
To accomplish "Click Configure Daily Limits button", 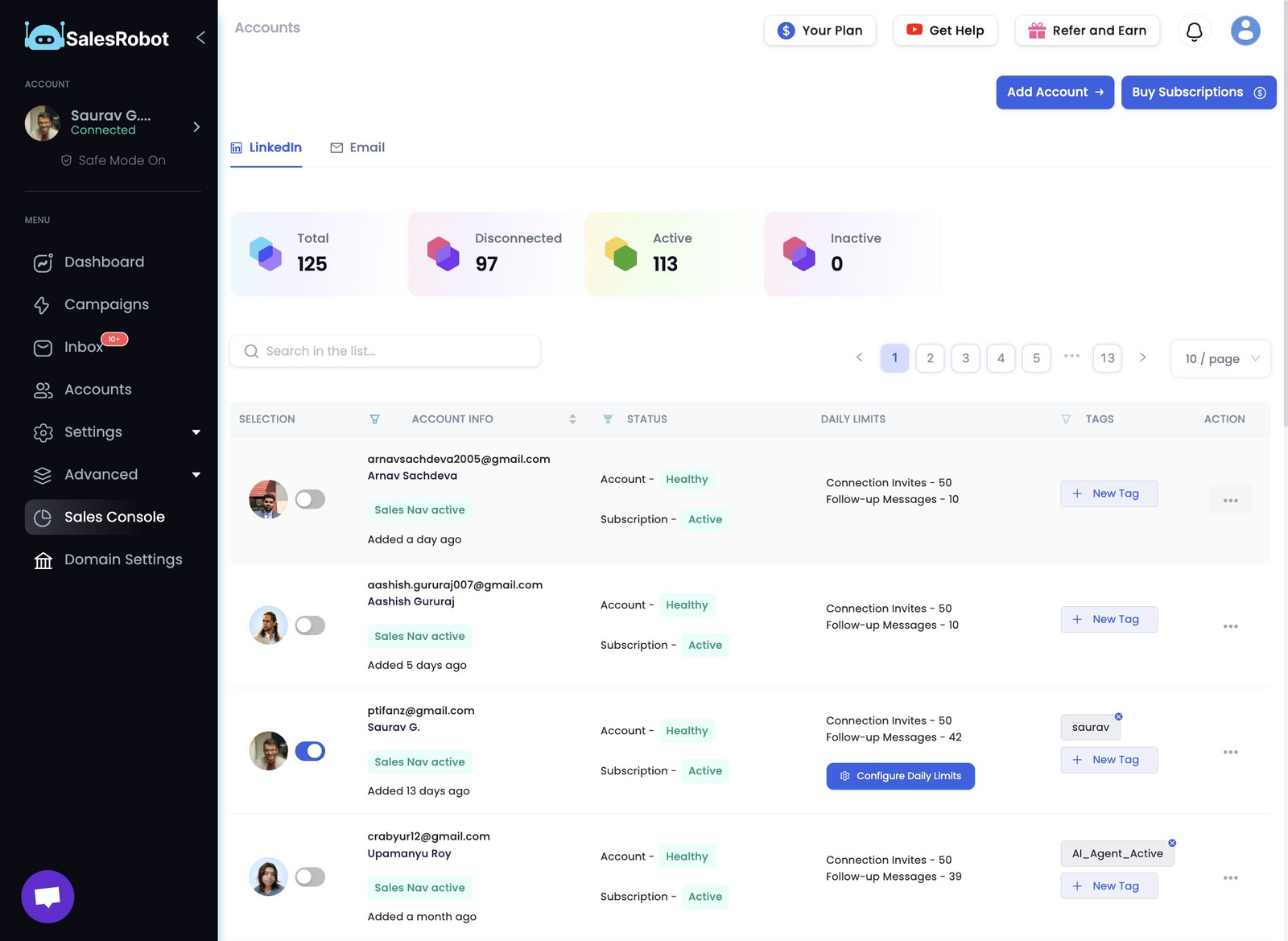I will 900,776.
